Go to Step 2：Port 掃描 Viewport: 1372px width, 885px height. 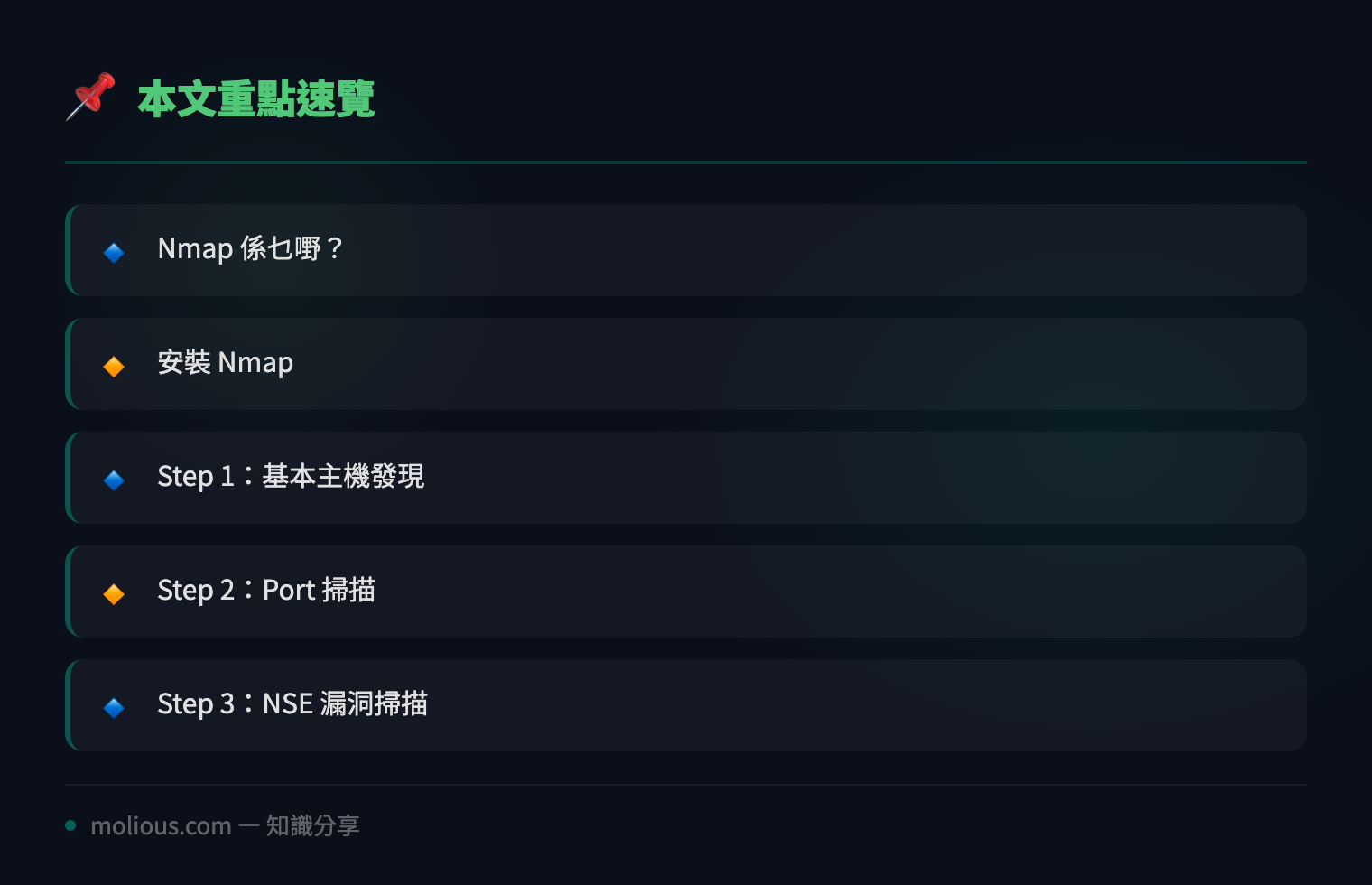click(266, 590)
